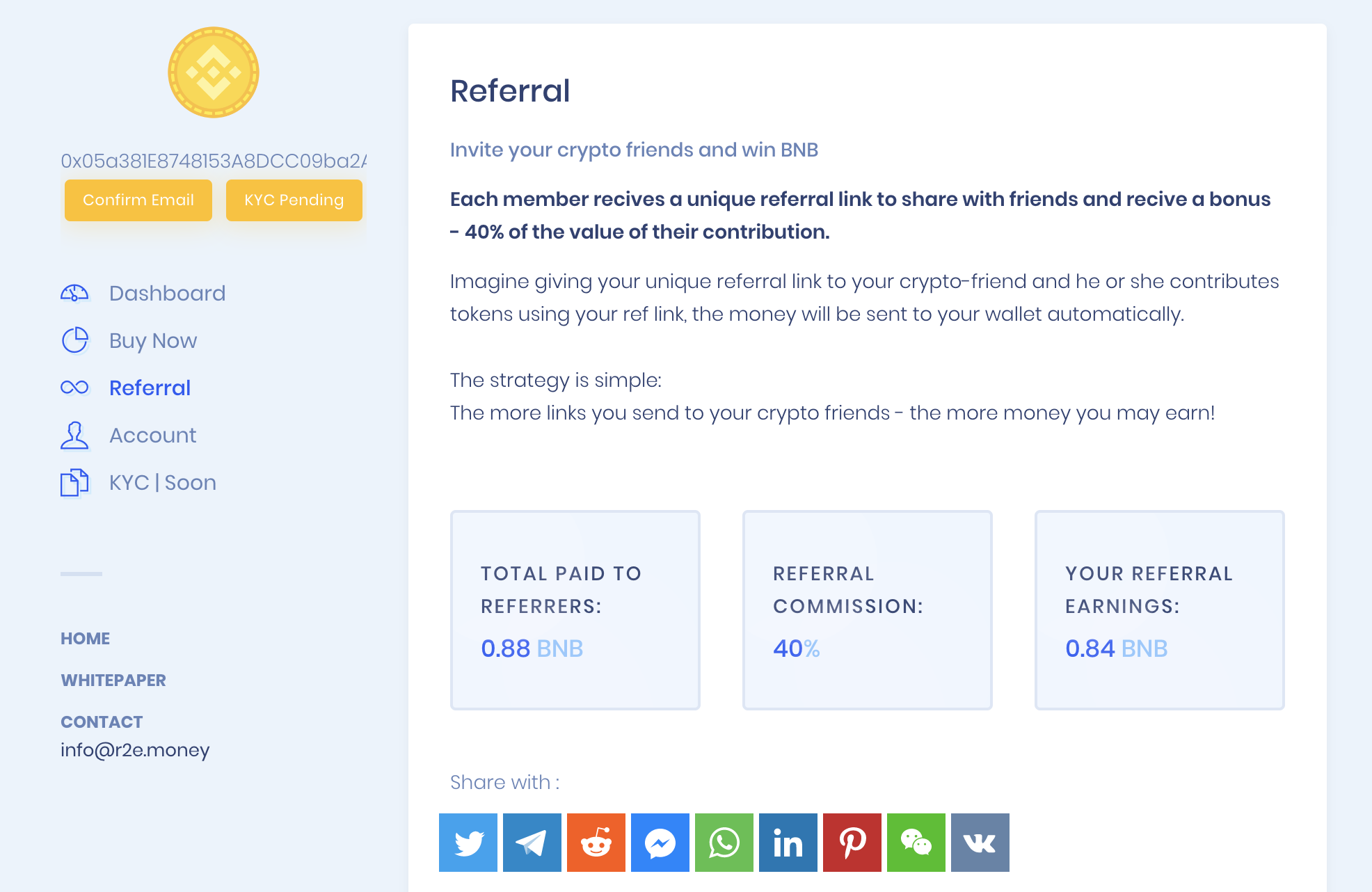
Task: Click the info@r2e.money email address
Action: pyautogui.click(x=135, y=750)
